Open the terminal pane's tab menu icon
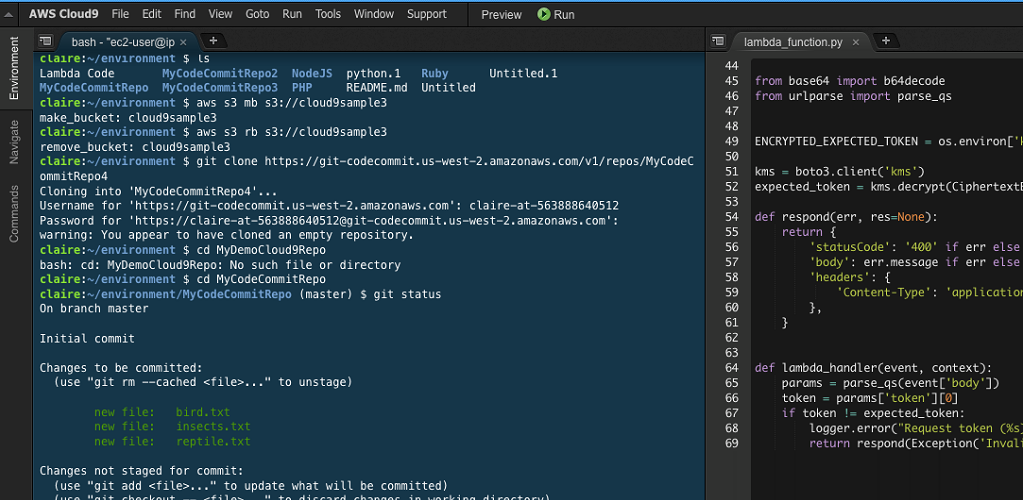 (44, 40)
